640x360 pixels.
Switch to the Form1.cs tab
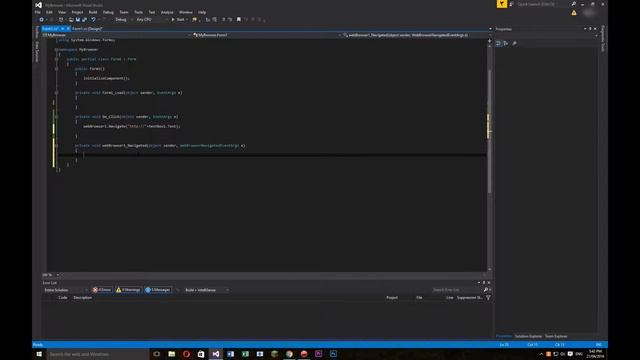[50, 29]
